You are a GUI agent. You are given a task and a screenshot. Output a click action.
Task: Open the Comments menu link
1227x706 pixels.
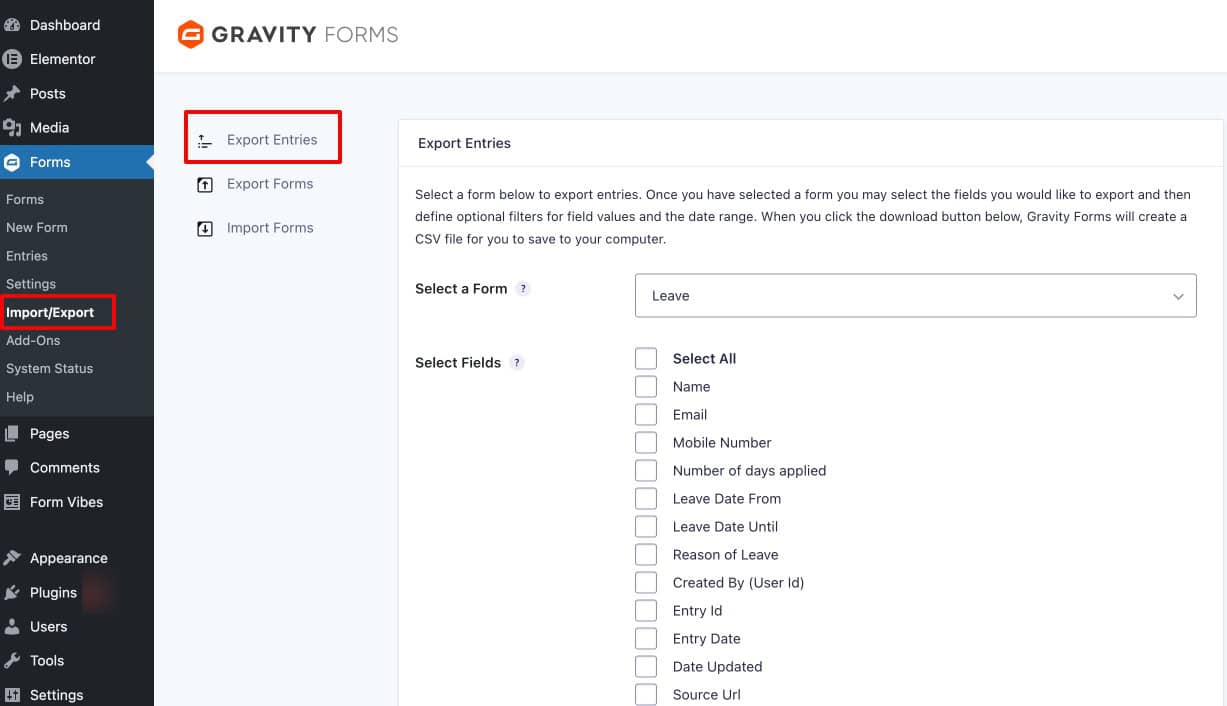point(65,467)
